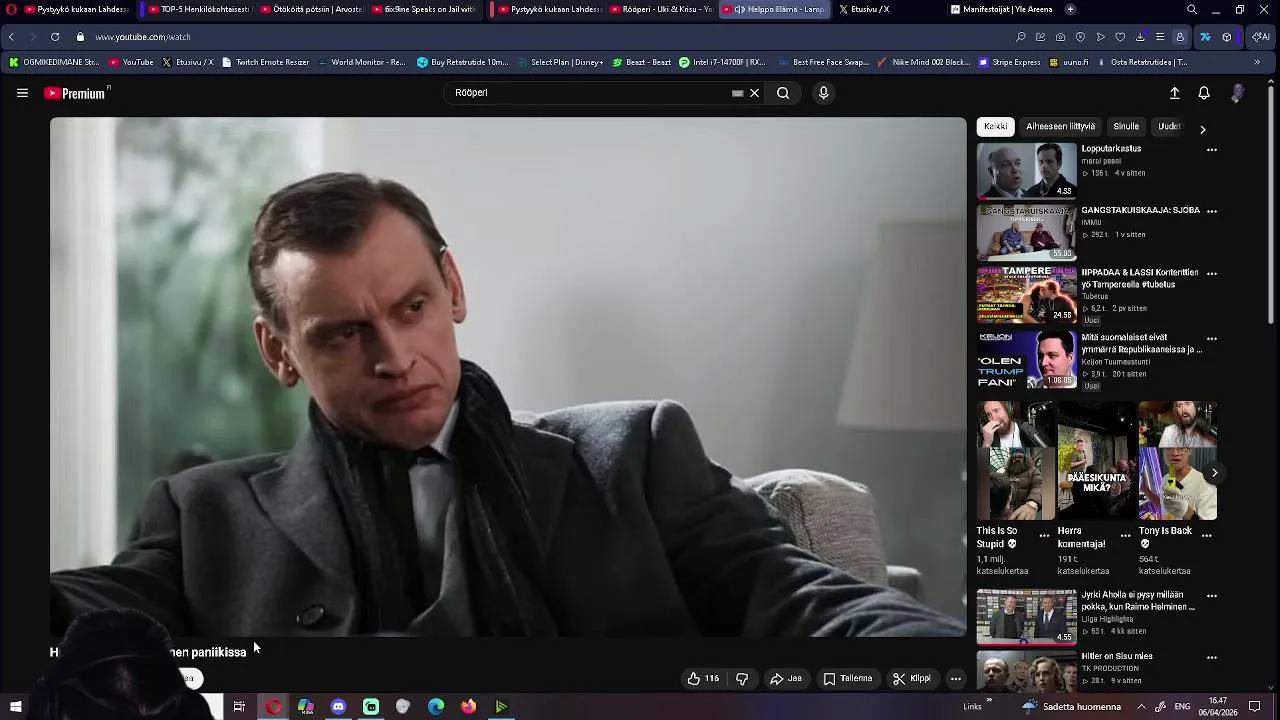This screenshot has width=1280, height=720.
Task: Select the Sinulle filter chip
Action: [1126, 127]
